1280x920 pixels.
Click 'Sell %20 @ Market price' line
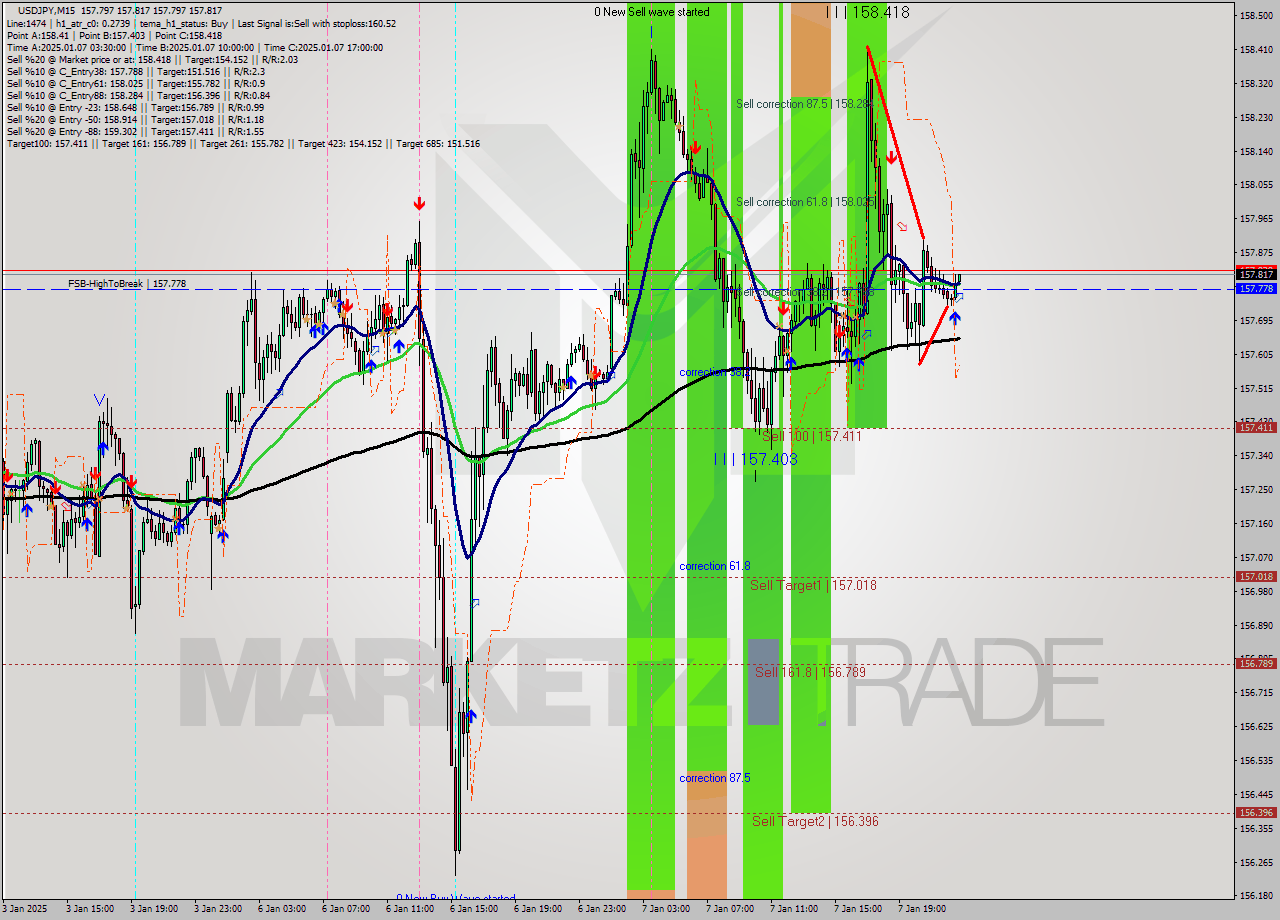click(x=151, y=59)
